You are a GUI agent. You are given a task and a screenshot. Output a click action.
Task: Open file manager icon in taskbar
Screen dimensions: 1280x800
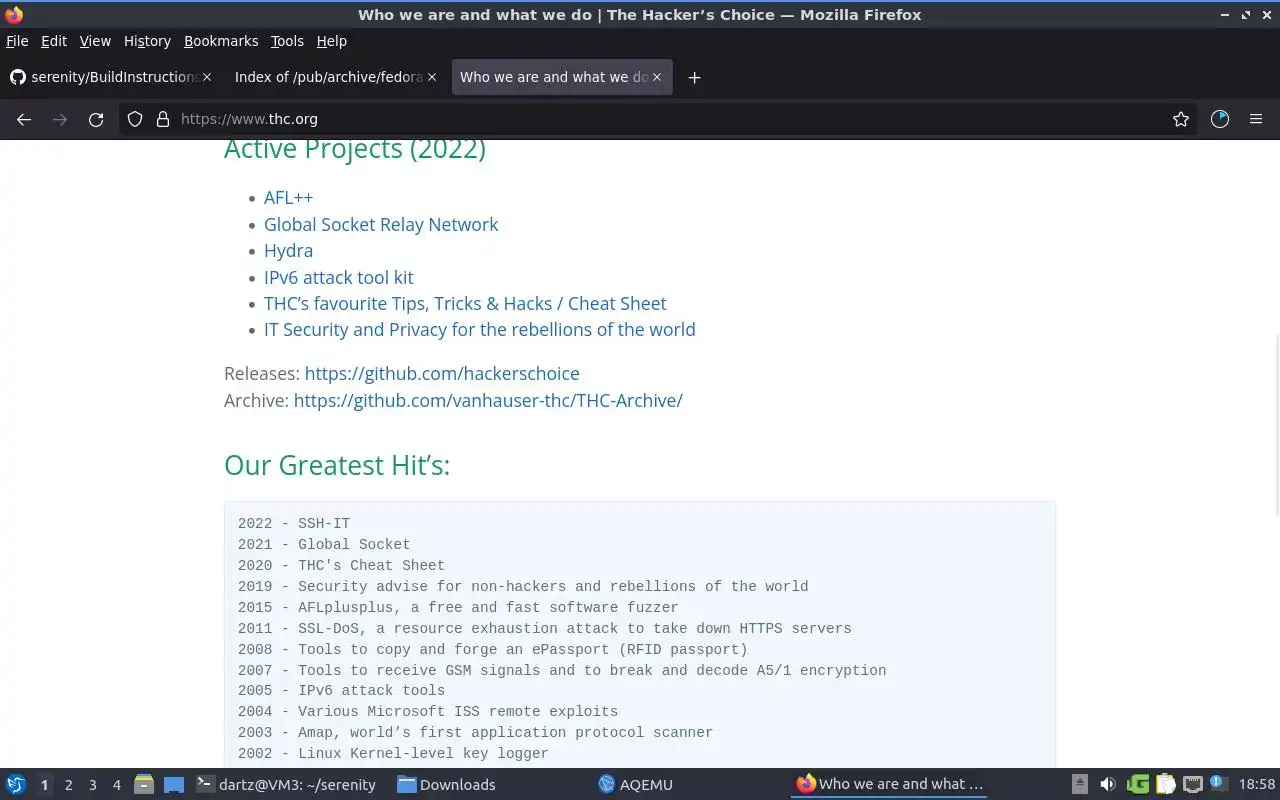click(x=144, y=785)
